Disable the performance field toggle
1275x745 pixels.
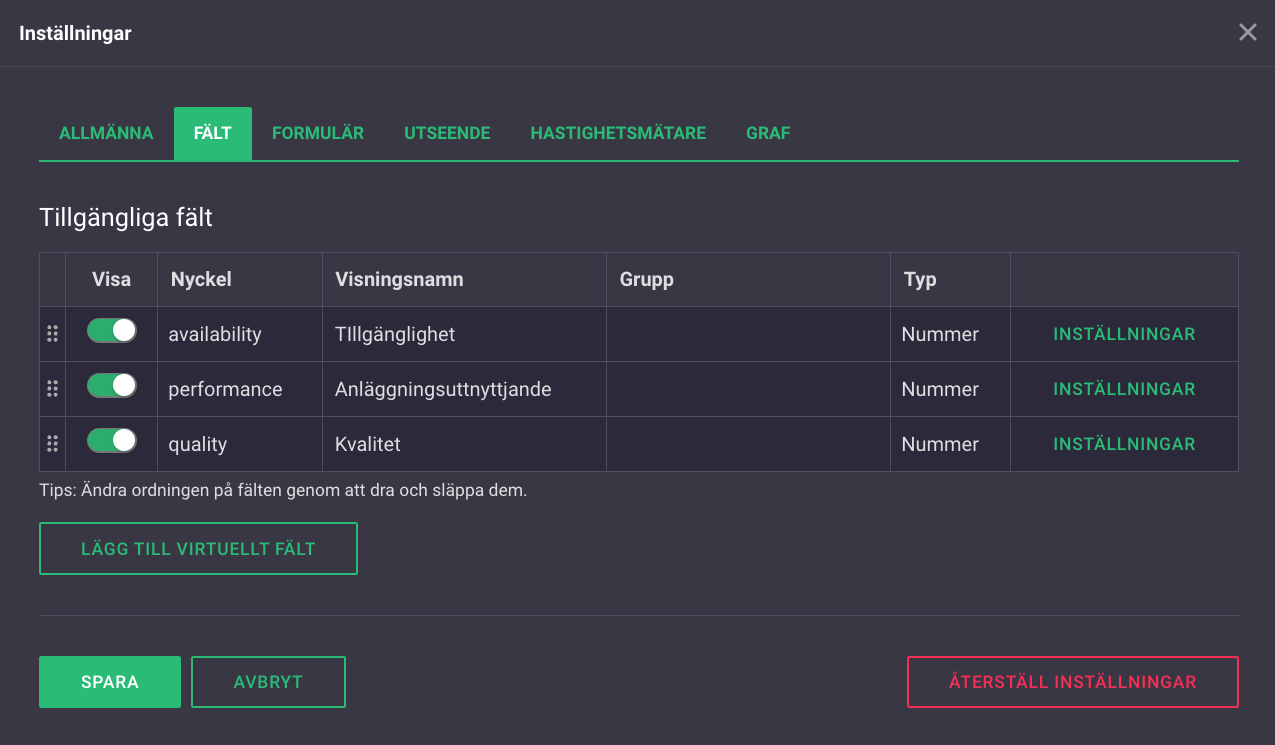coord(112,386)
